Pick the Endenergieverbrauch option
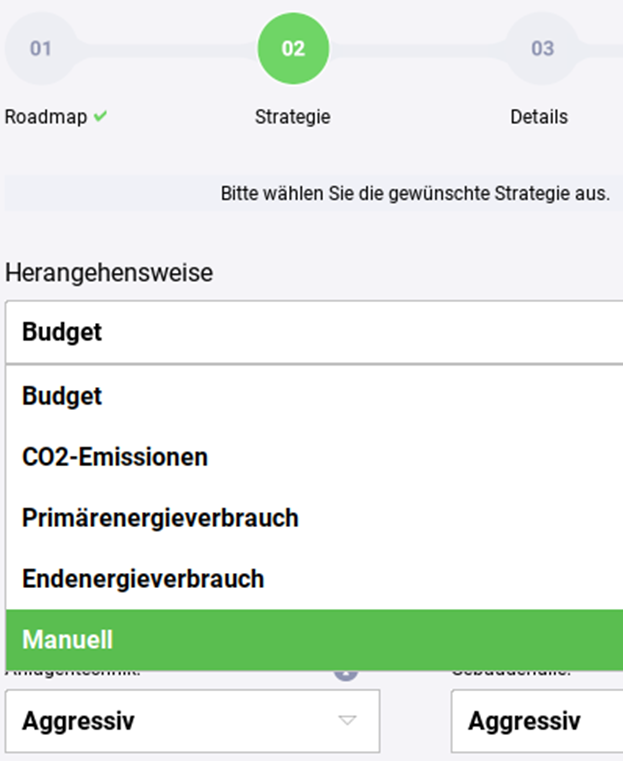The width and height of the screenshot is (623, 761). 143,579
